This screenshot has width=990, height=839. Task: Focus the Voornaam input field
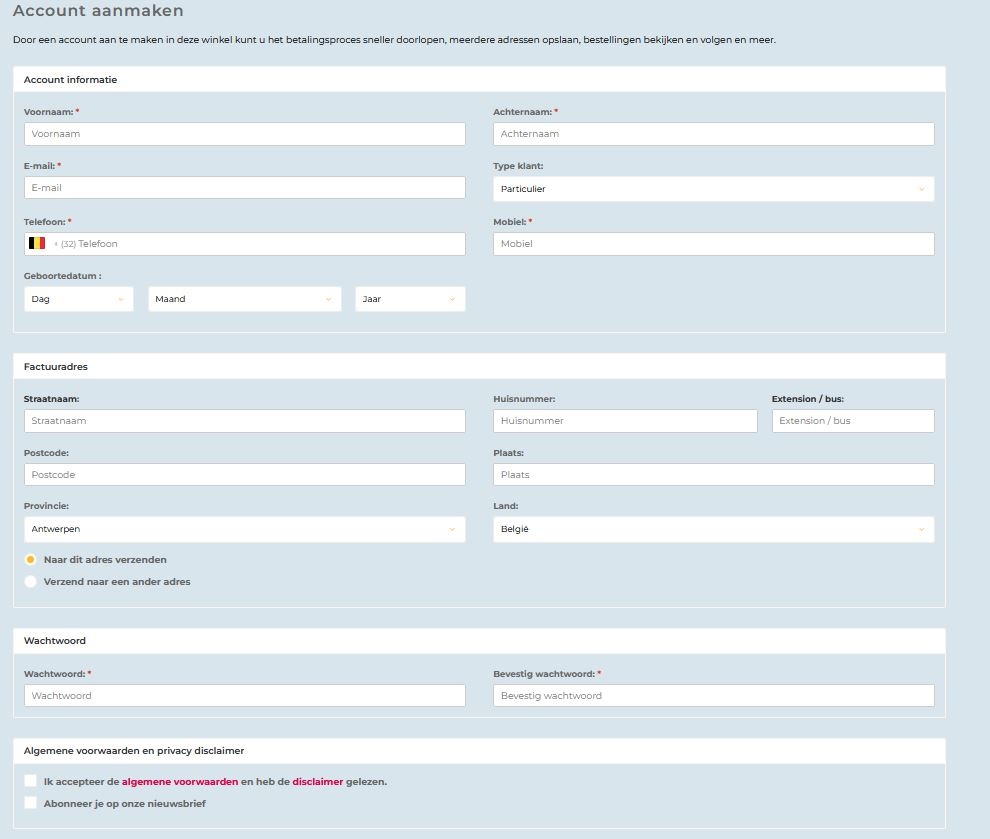coord(244,134)
